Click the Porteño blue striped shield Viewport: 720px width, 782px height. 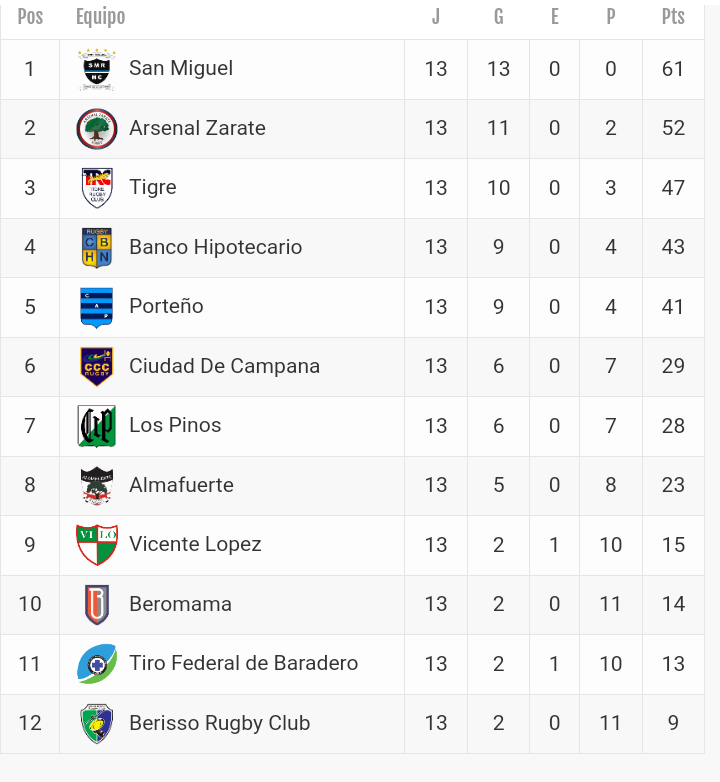[x=97, y=307]
